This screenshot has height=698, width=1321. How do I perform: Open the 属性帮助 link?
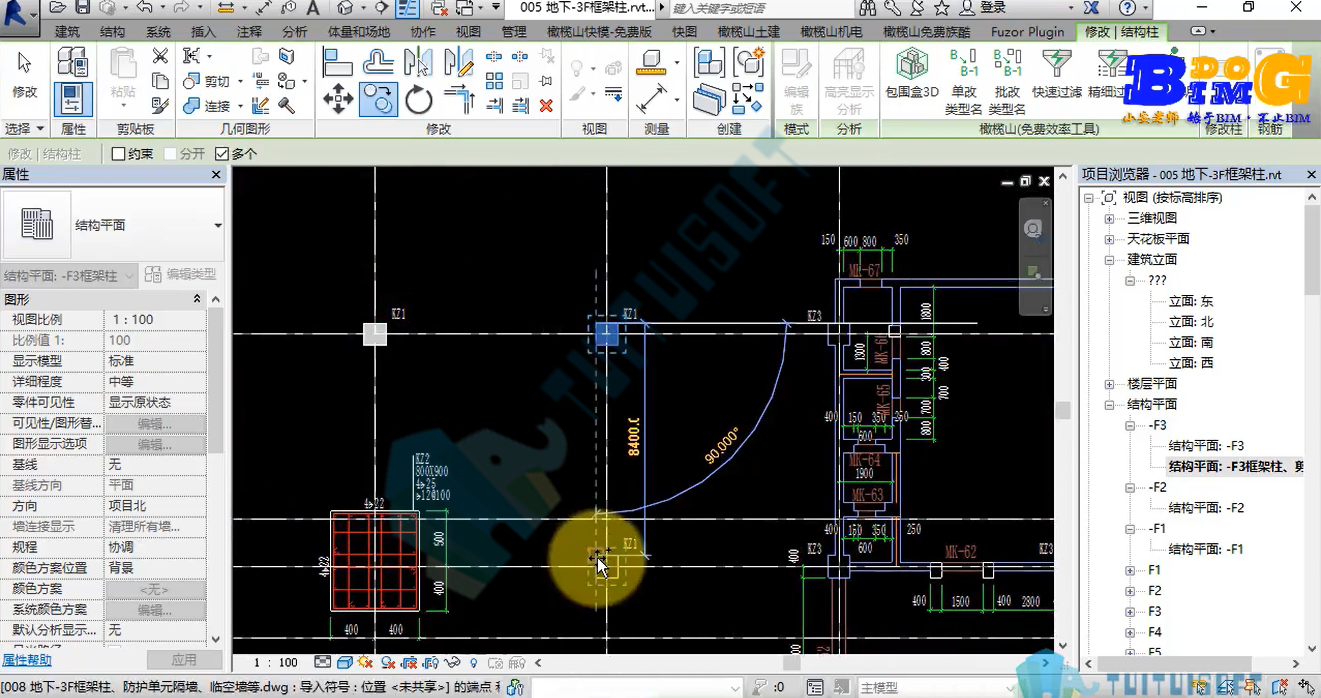tap(27, 660)
